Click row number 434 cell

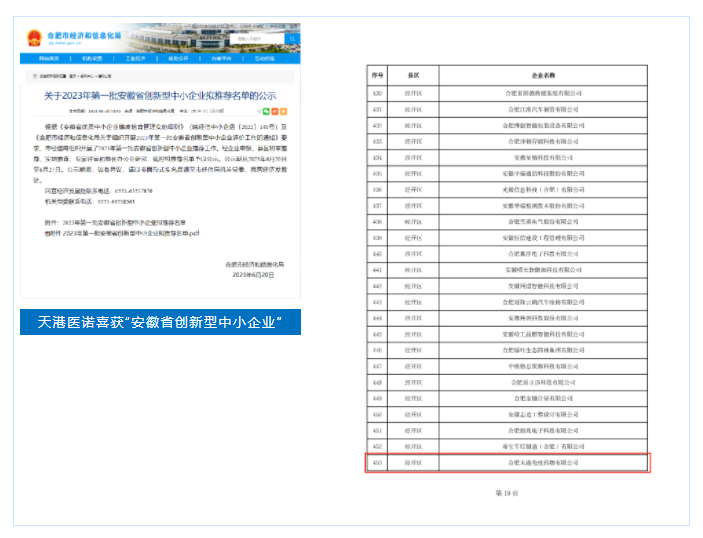pyautogui.click(x=377, y=158)
